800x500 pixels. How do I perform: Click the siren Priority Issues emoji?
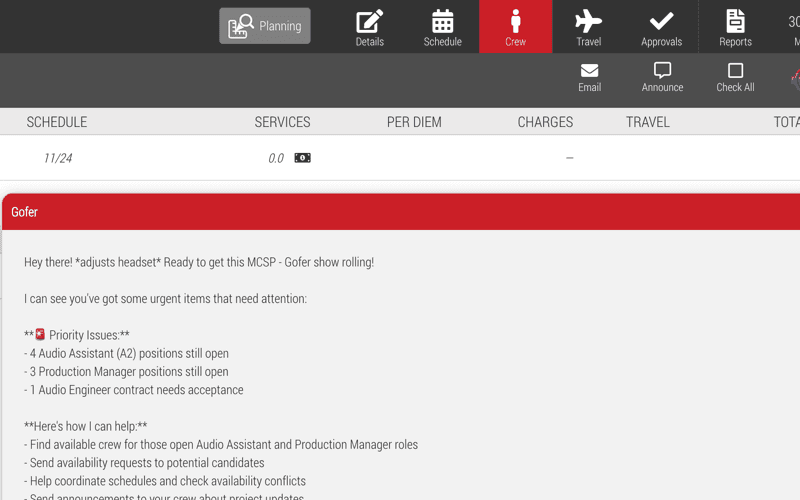[x=40, y=335]
